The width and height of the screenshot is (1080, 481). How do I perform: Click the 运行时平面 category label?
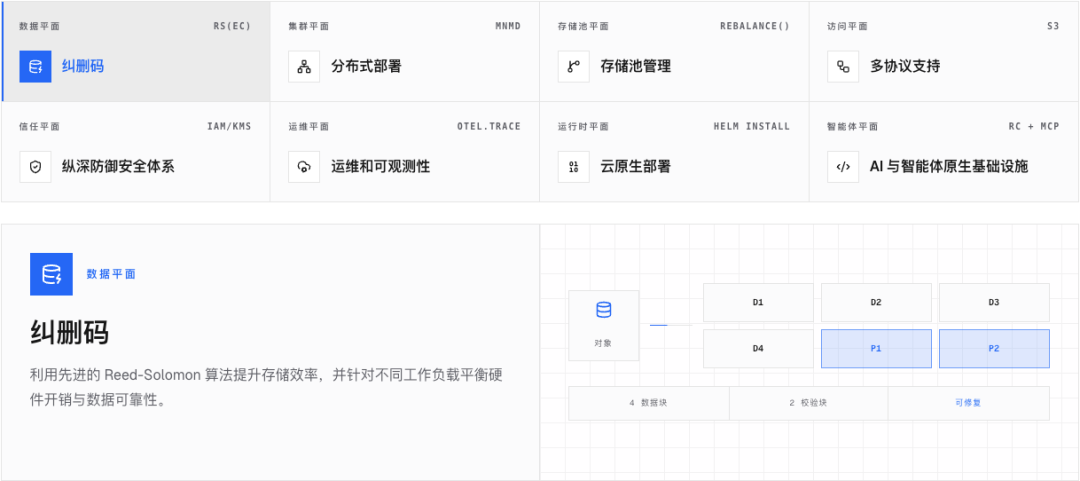583,126
